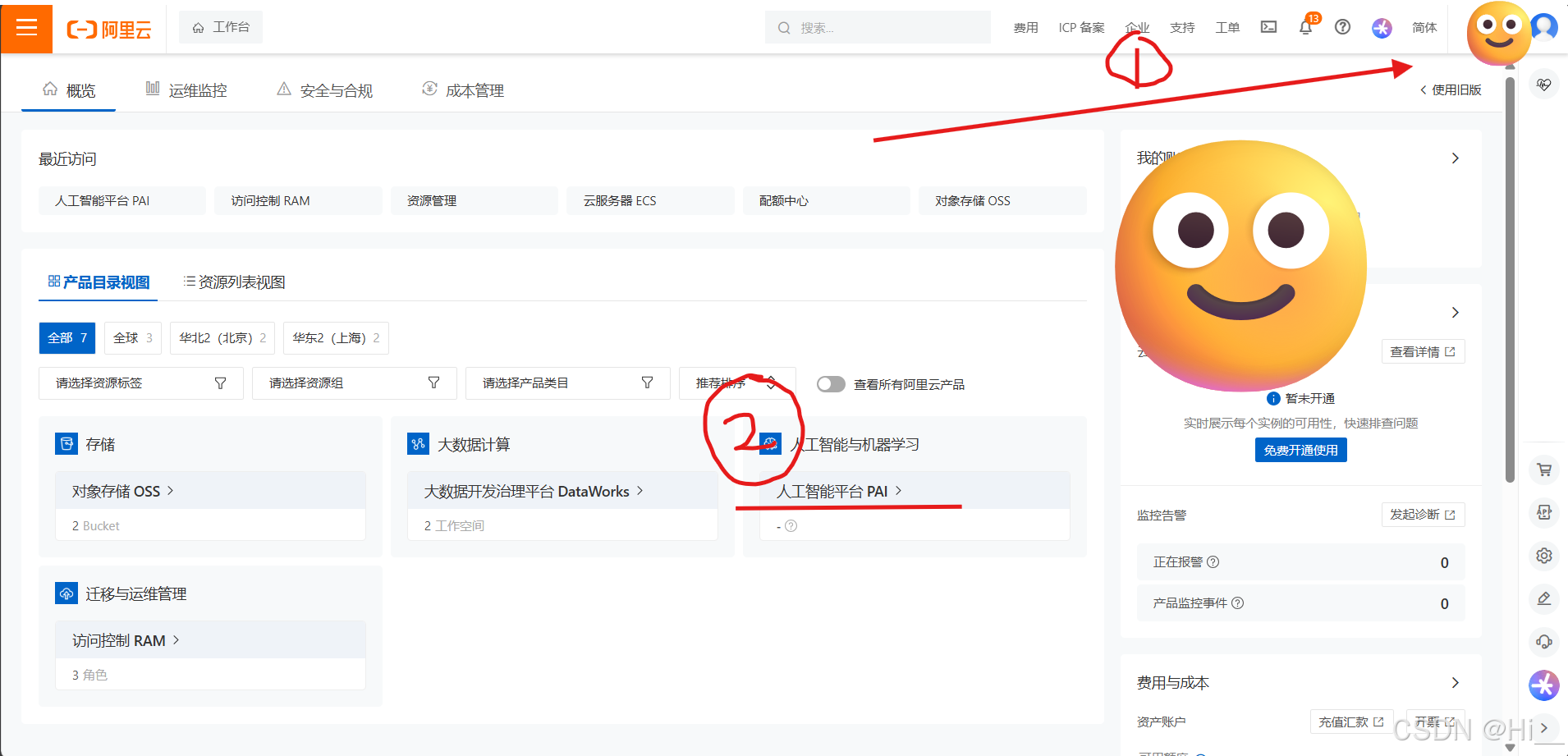Open the notification bell
The height and width of the screenshot is (756, 1568).
coord(1305,28)
